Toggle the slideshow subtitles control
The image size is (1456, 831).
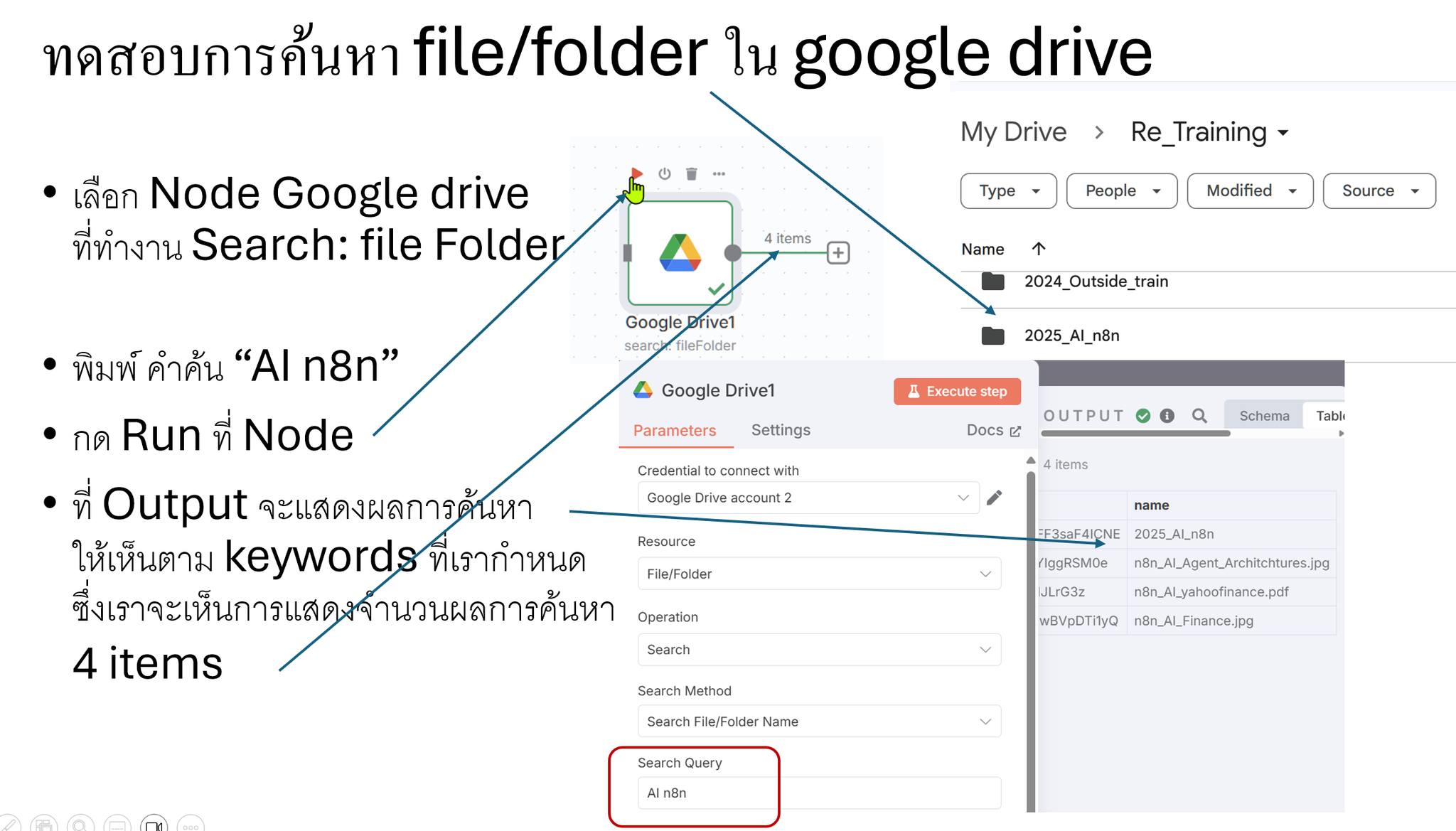(117, 825)
